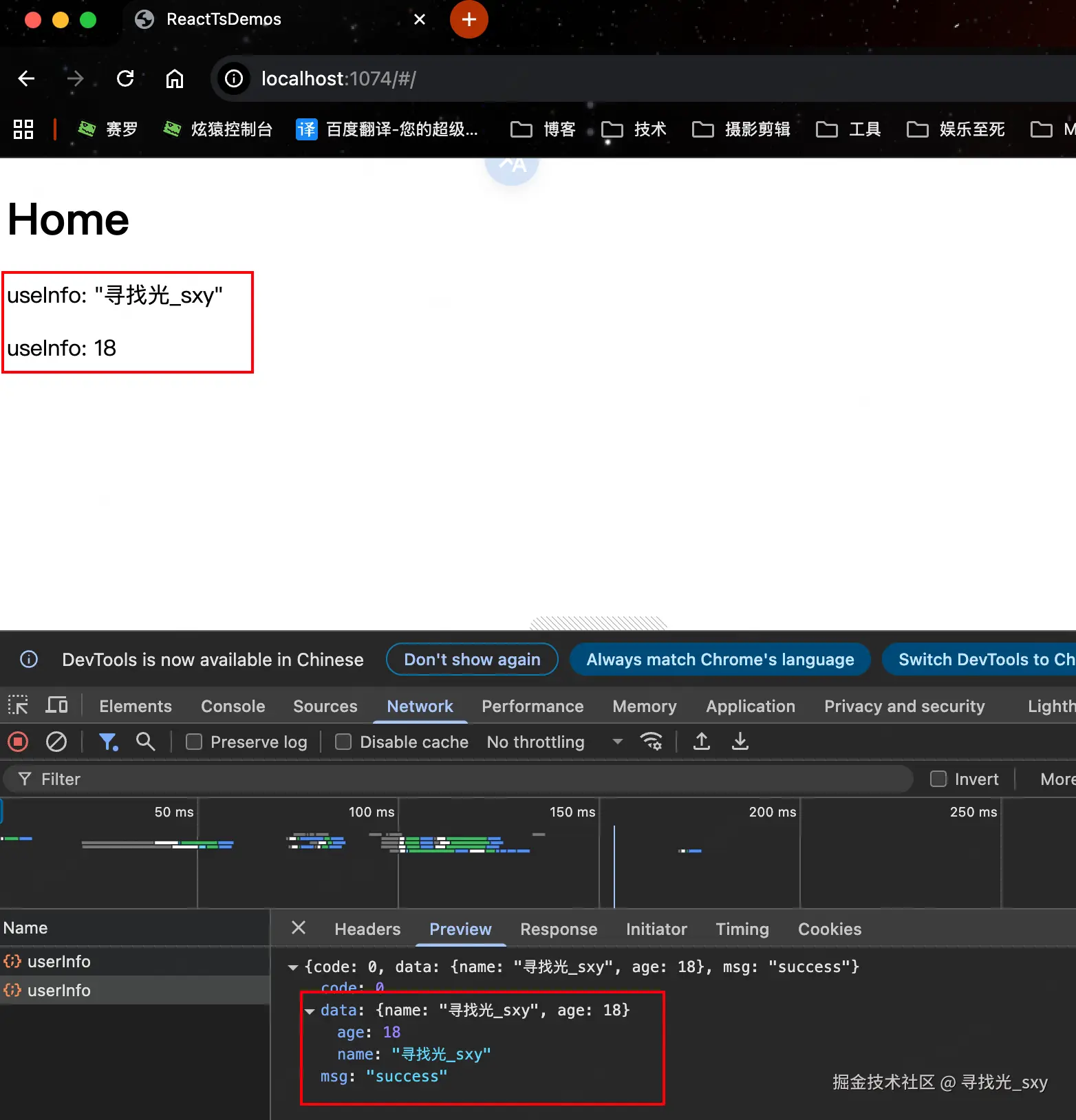The width and height of the screenshot is (1076, 1120).
Task: Open the apps grid in bookmarks bar
Action: [23, 129]
